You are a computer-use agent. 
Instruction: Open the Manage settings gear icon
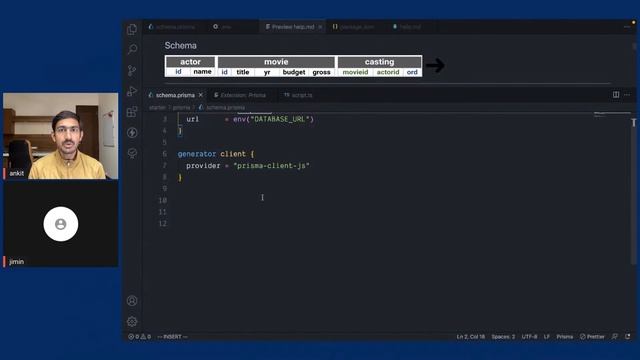coord(132,322)
